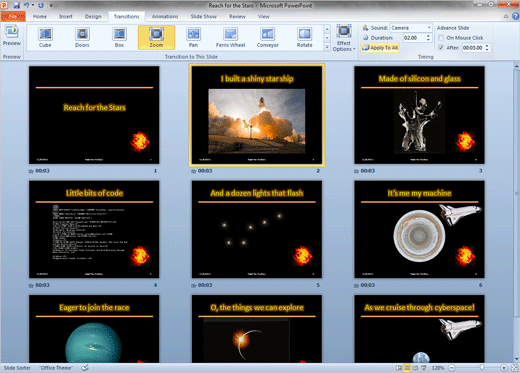Select the Conveyor transition icon
The width and height of the screenshot is (520, 373).
[x=267, y=38]
